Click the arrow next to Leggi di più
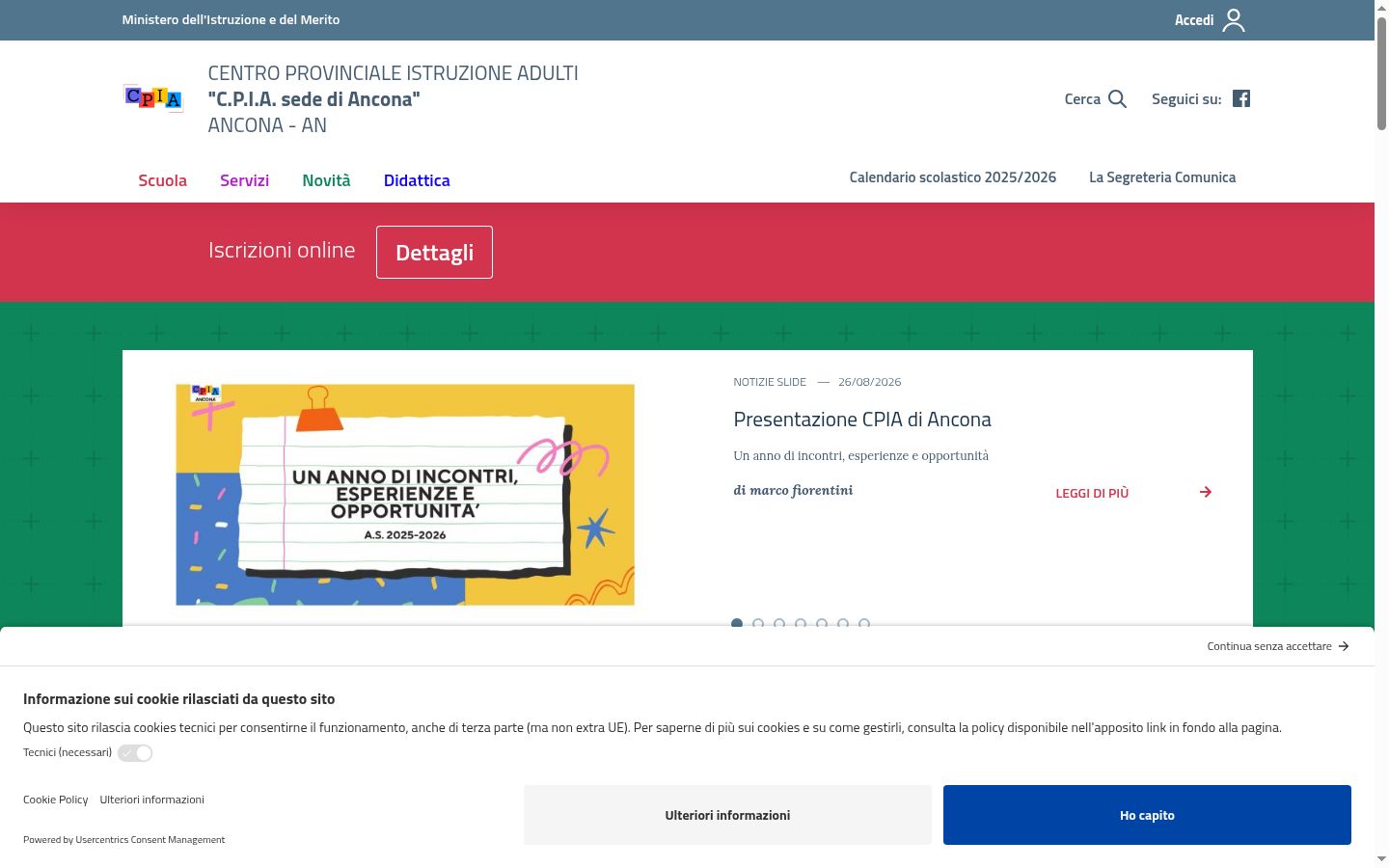The height and width of the screenshot is (868, 1389). [1206, 492]
